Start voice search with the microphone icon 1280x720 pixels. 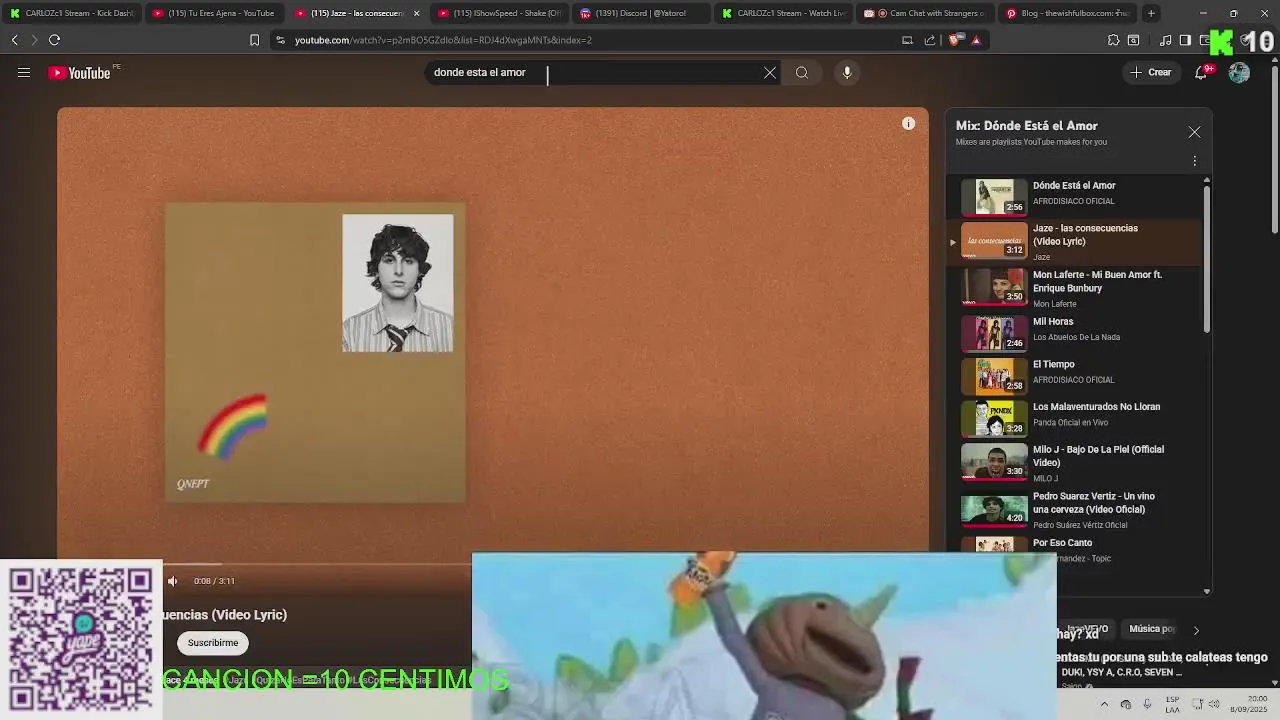847,72
